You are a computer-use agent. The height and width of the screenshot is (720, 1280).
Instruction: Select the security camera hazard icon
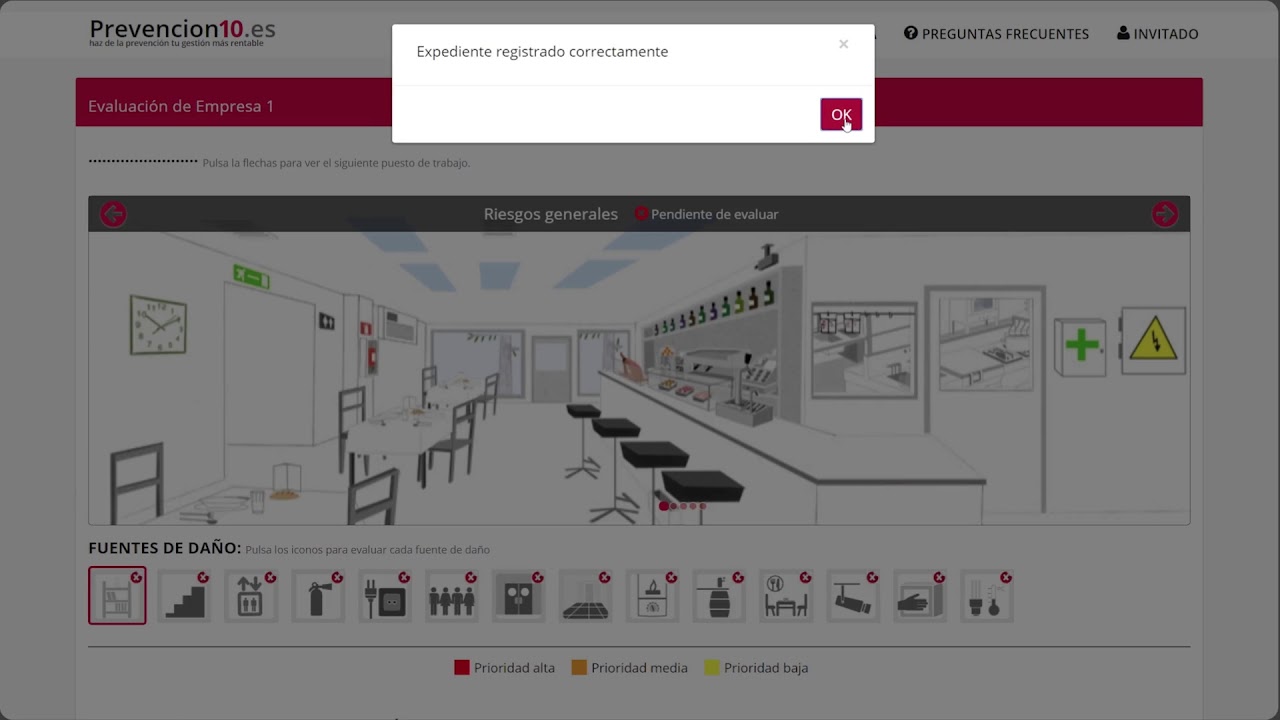[854, 596]
